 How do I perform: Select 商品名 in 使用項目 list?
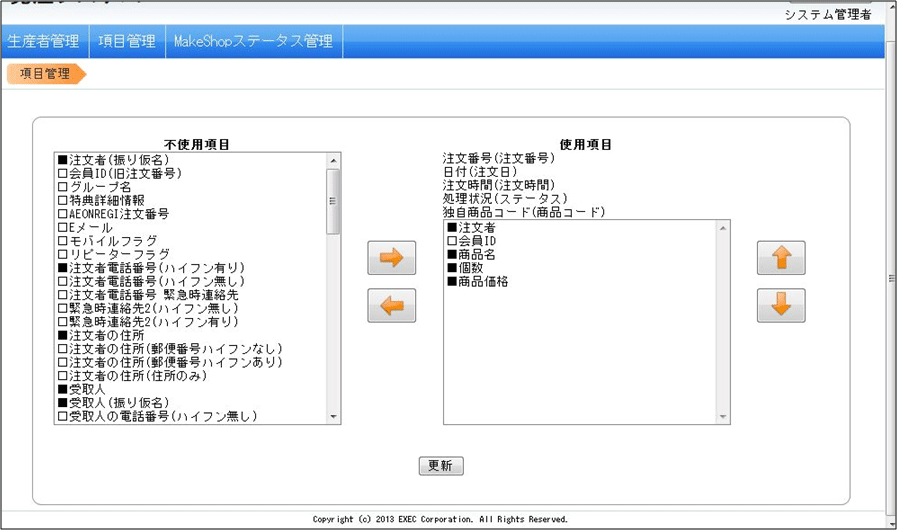pos(471,254)
